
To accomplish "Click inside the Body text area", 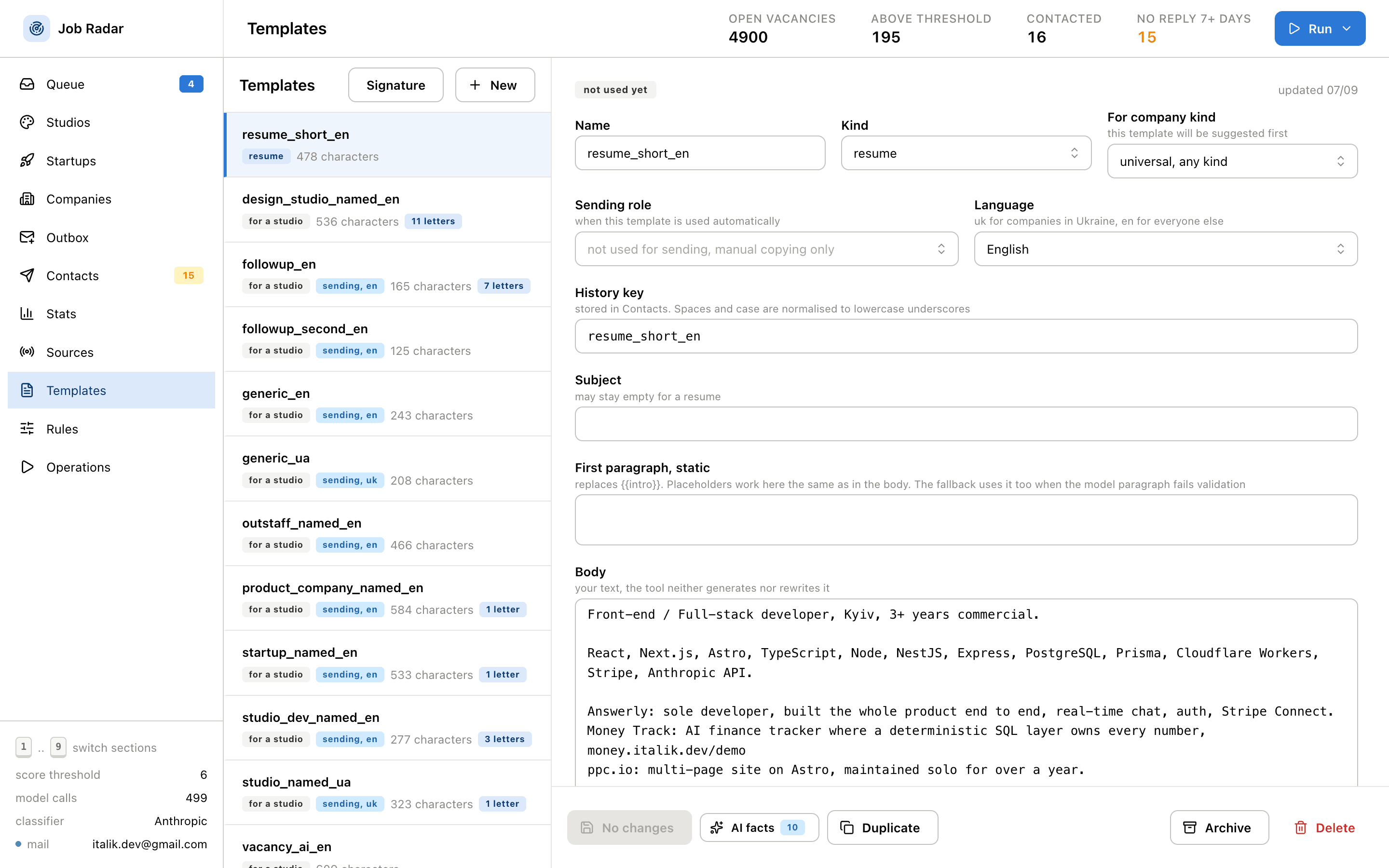I will point(966,692).
